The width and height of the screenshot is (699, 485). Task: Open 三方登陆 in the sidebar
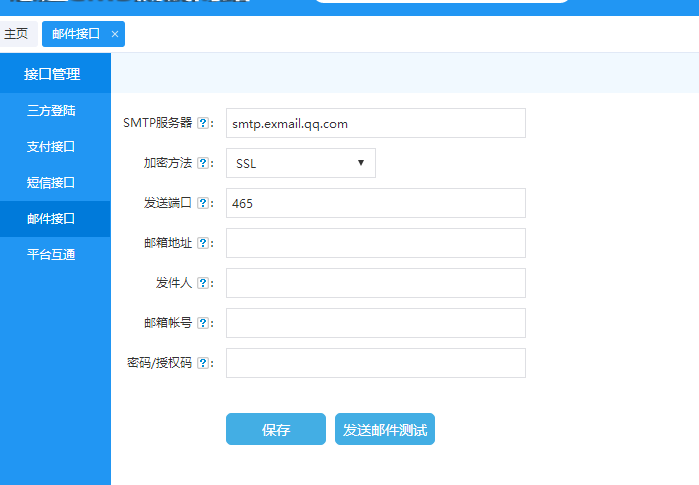click(51, 111)
